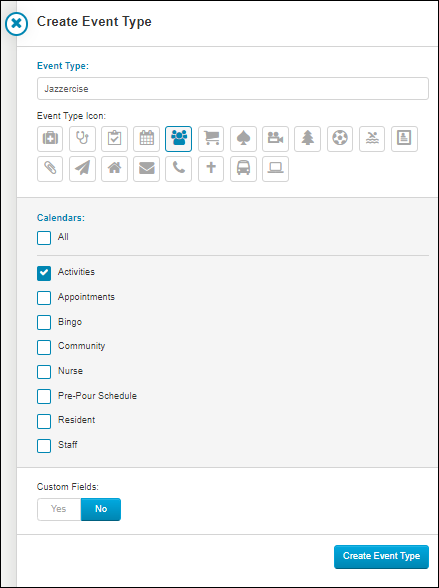Choose the video camera event icon
Image resolution: width=439 pixels, height=588 pixels.
pos(275,139)
